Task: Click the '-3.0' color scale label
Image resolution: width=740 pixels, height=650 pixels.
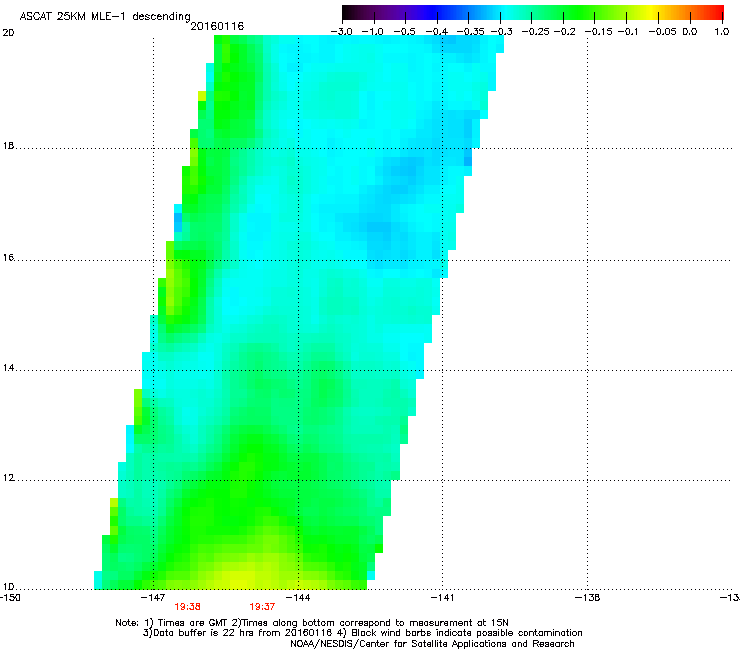Action: tap(342, 32)
